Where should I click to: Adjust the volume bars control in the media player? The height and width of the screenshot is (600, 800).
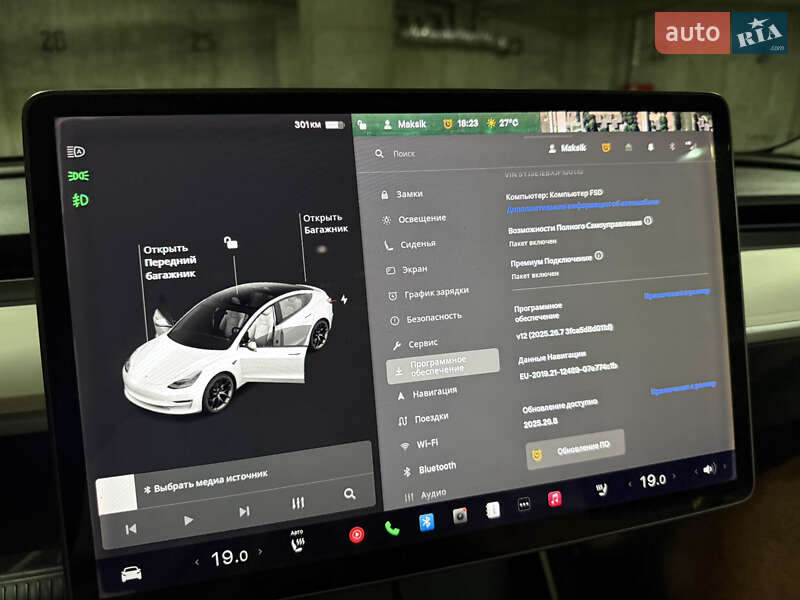296,503
